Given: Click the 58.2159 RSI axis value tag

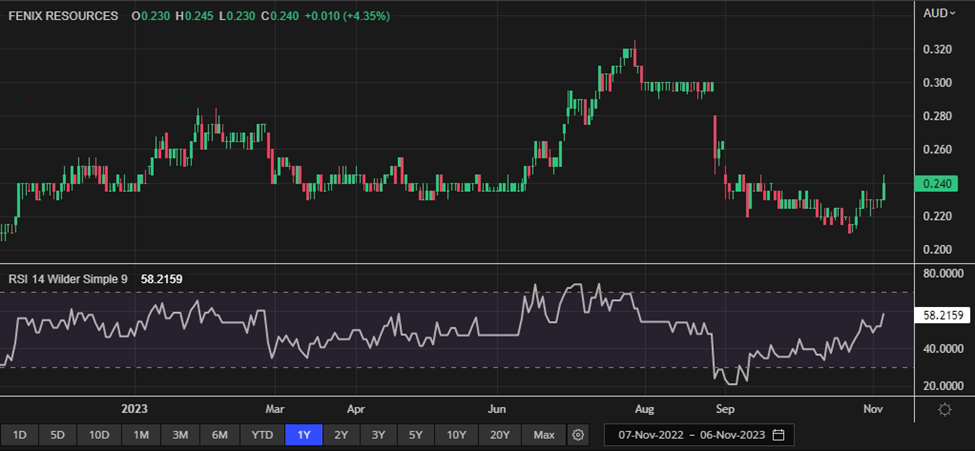Looking at the screenshot, I should 943,315.
